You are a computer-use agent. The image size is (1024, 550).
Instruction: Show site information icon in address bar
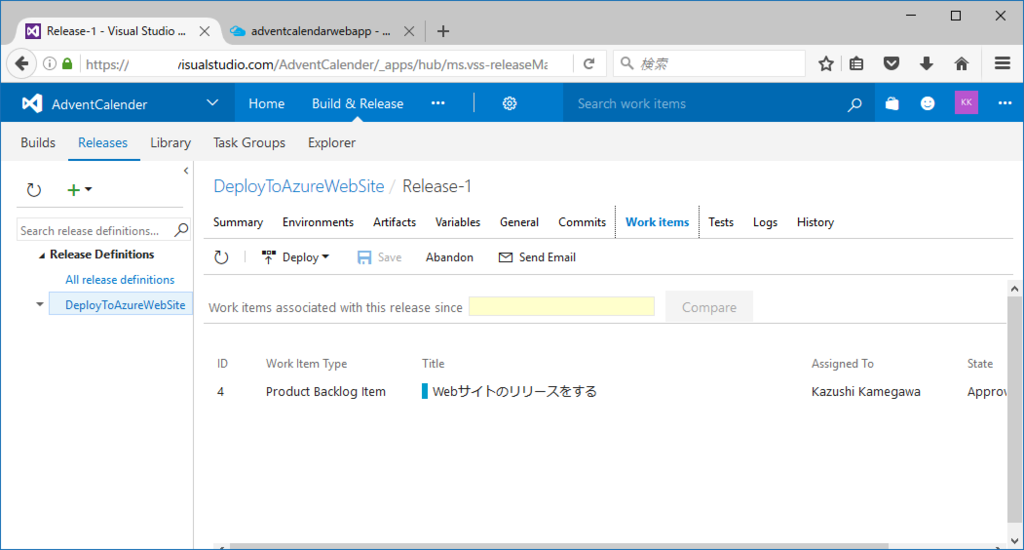pos(50,63)
